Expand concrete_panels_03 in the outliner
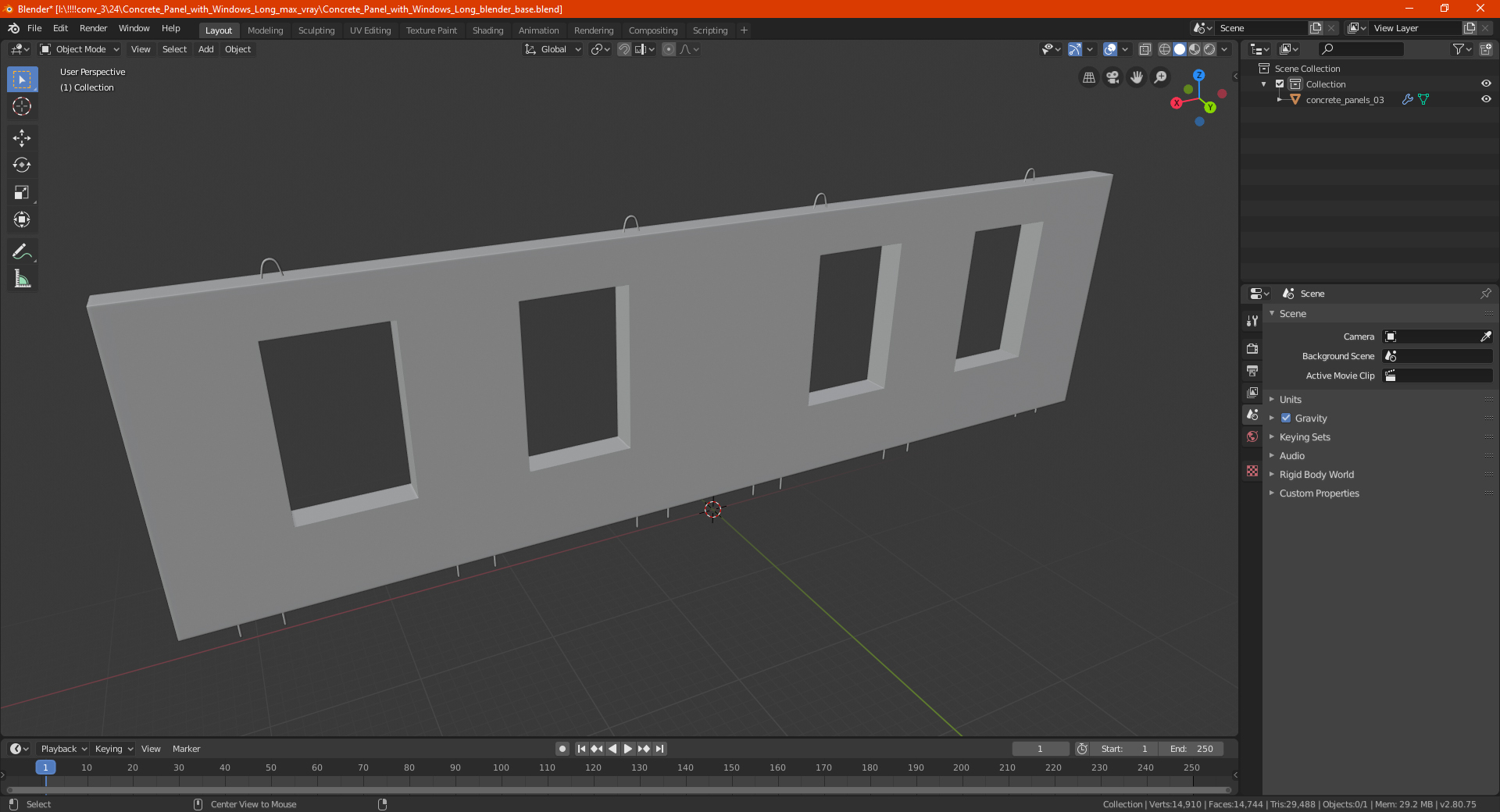Image resolution: width=1500 pixels, height=812 pixels. [x=1279, y=100]
